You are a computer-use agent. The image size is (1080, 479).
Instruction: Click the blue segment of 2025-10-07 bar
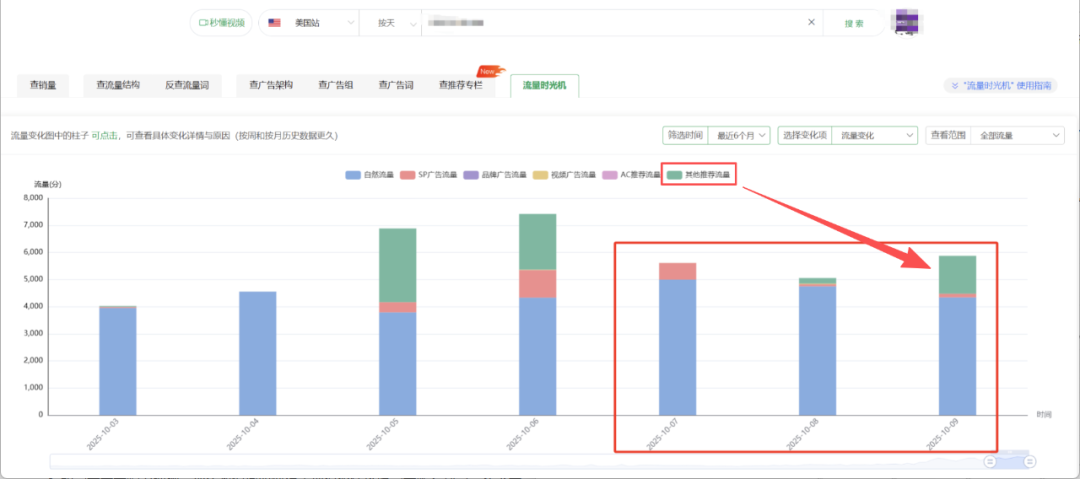click(677, 347)
